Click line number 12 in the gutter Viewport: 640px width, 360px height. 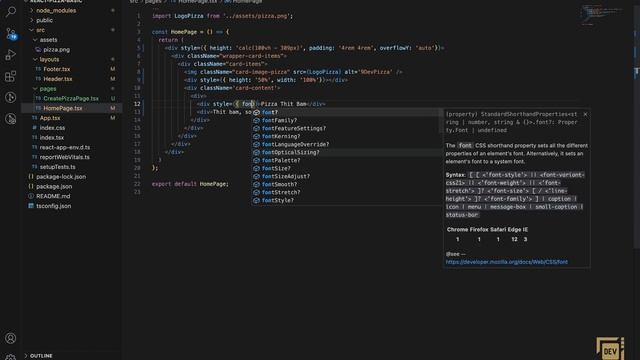pyautogui.click(x=137, y=104)
